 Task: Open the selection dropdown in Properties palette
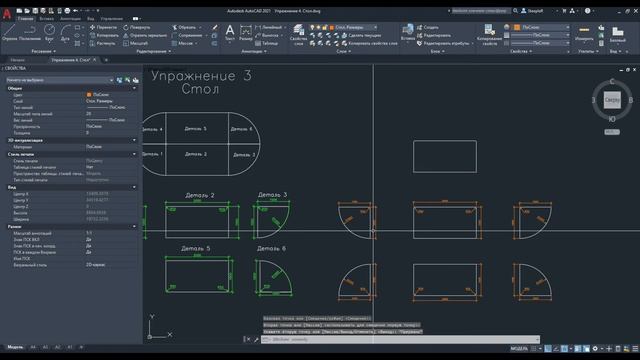point(60,80)
